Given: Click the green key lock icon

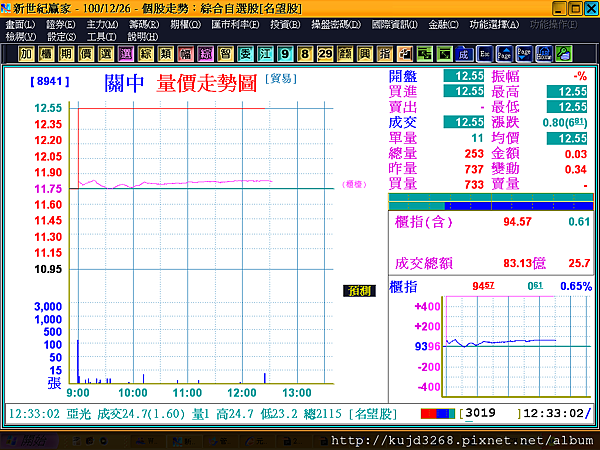Looking at the screenshot, I should pyautogui.click(x=564, y=54).
